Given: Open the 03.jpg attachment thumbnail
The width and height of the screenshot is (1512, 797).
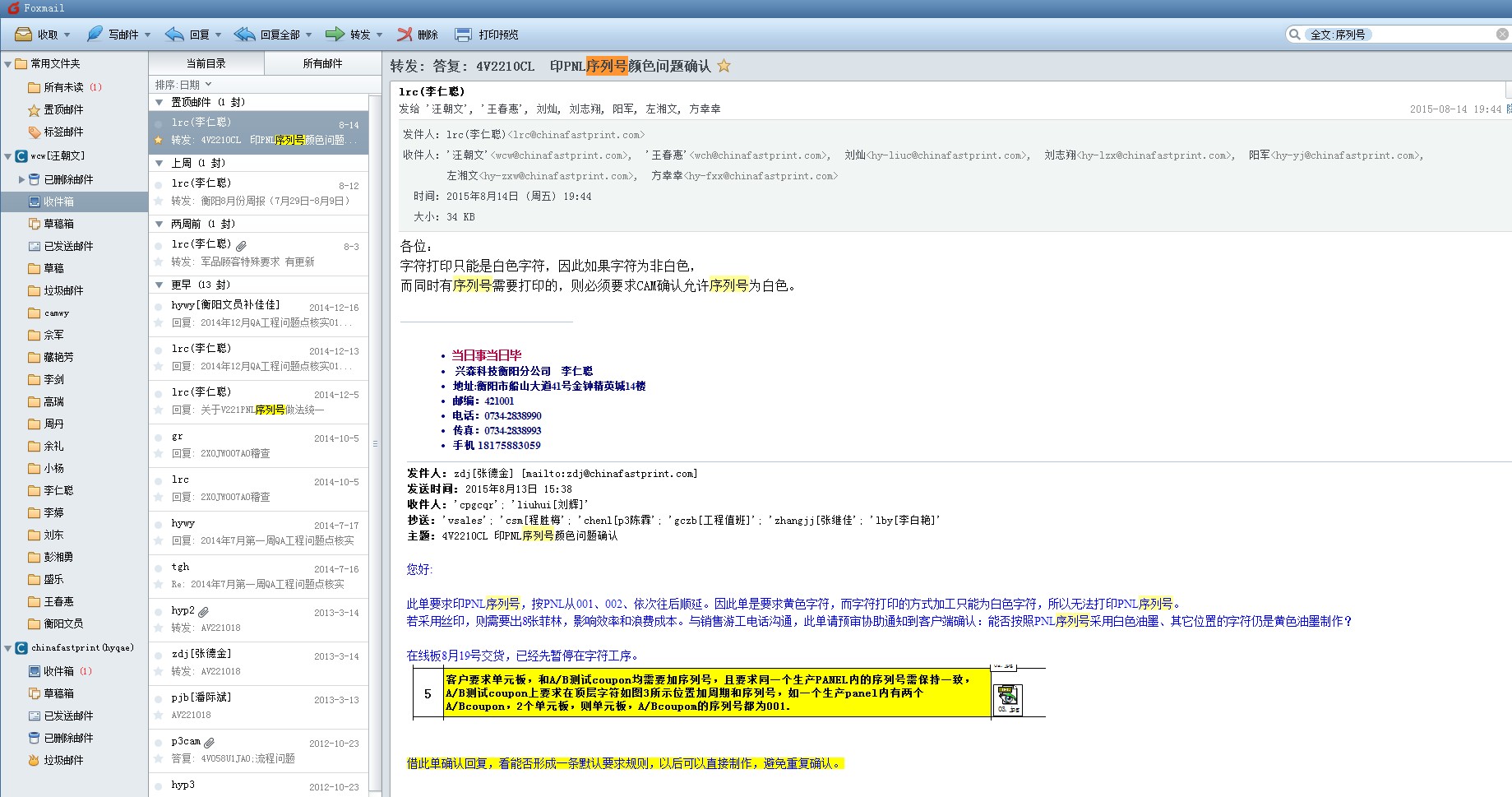Looking at the screenshot, I should [x=1007, y=700].
